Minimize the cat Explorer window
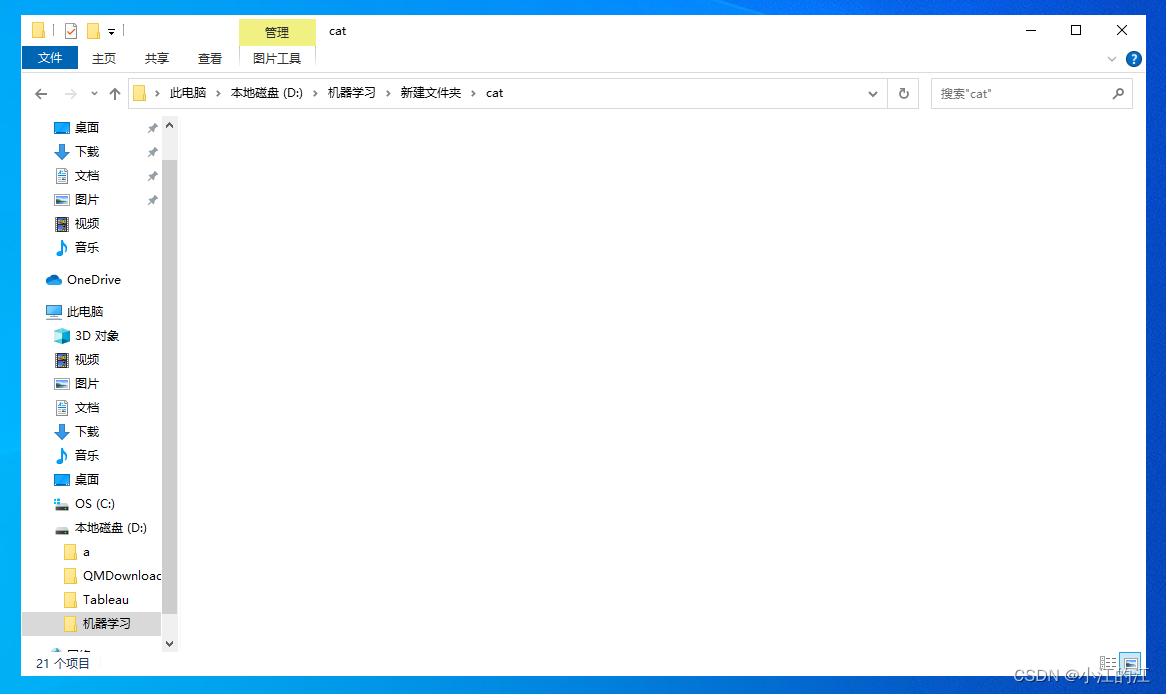The width and height of the screenshot is (1166, 694). 1031,30
